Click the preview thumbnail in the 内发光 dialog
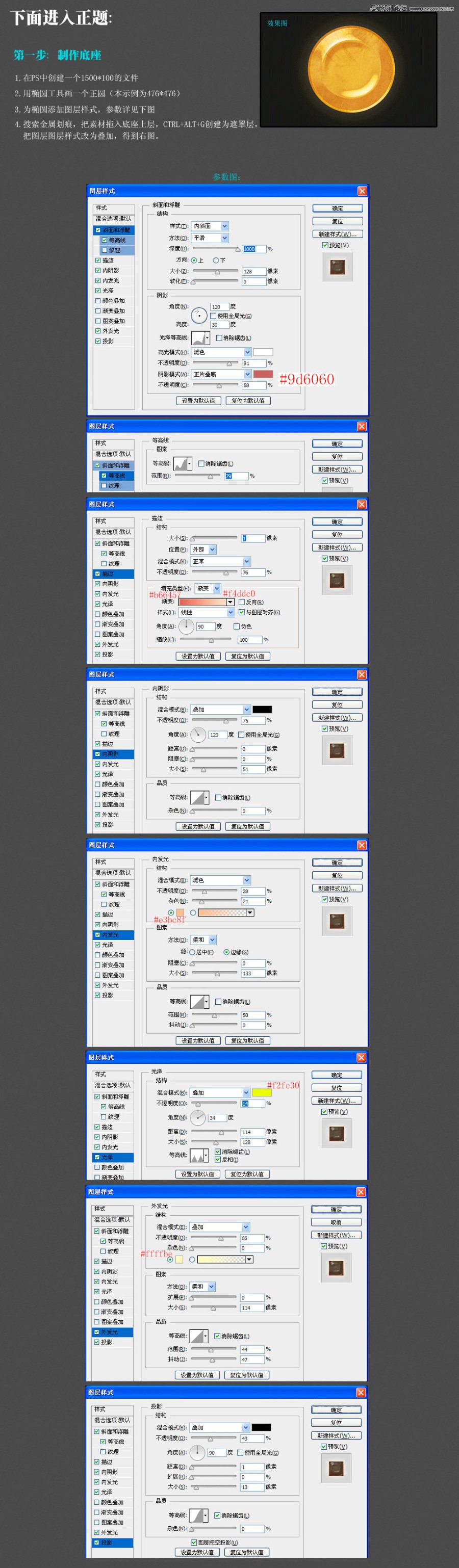Image resolution: width=459 pixels, height=1568 pixels. [x=337, y=921]
